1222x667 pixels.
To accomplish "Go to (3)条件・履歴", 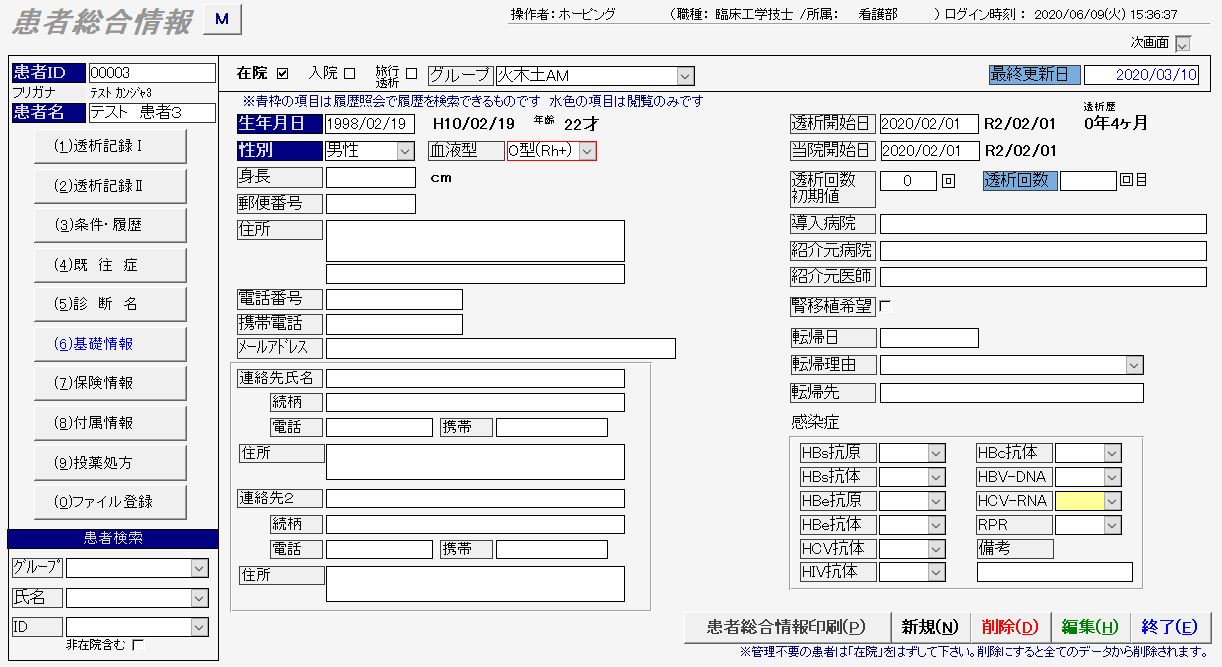I will [x=110, y=225].
